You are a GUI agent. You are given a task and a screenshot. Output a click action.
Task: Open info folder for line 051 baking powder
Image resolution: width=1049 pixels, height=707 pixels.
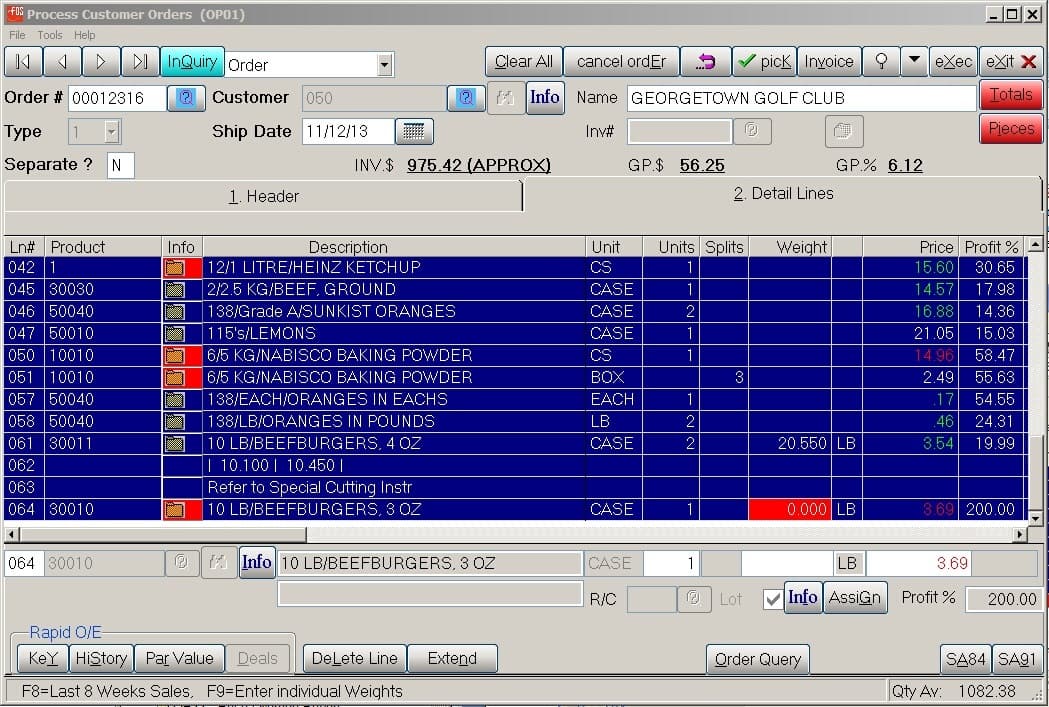click(175, 378)
